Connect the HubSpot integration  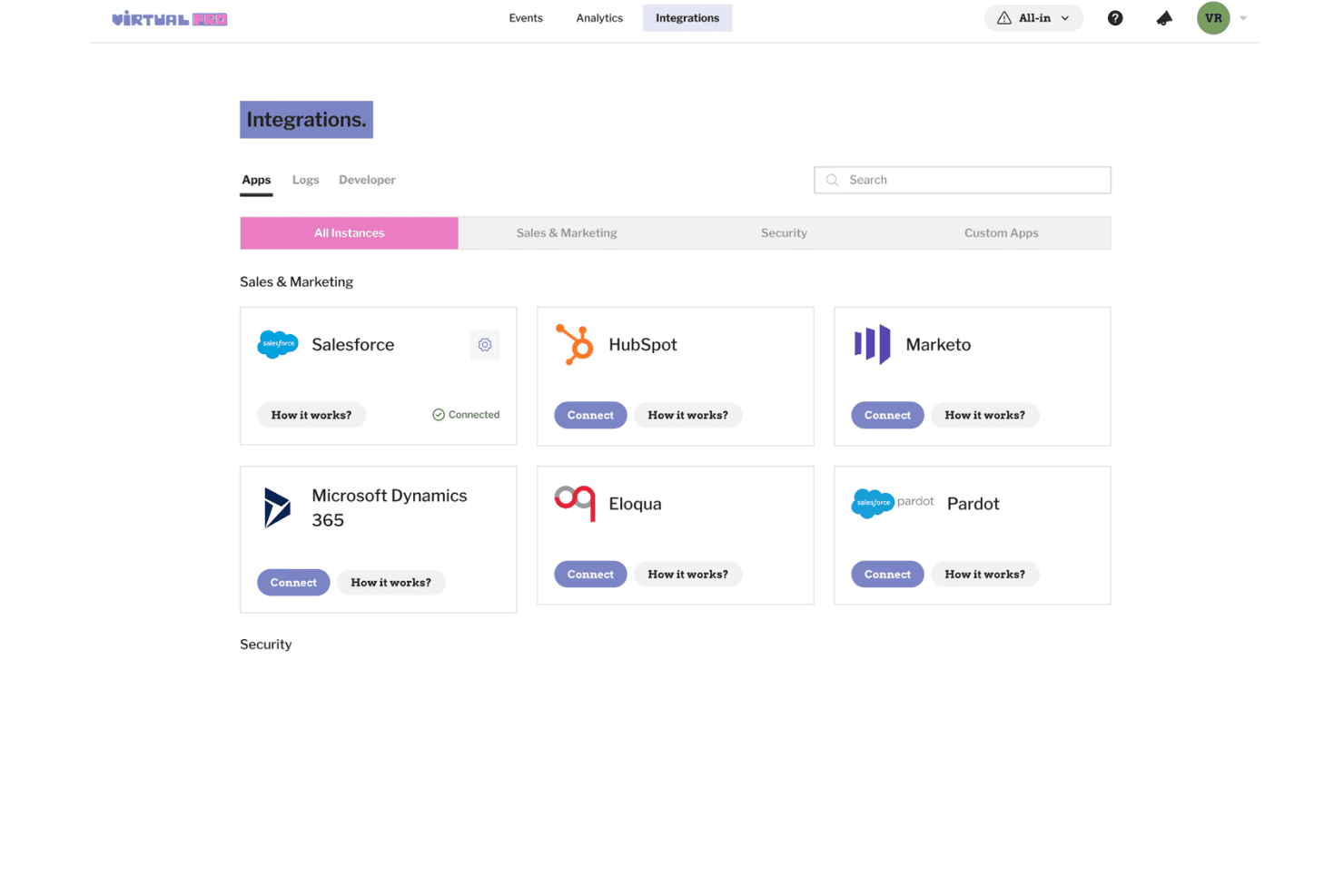(x=590, y=415)
